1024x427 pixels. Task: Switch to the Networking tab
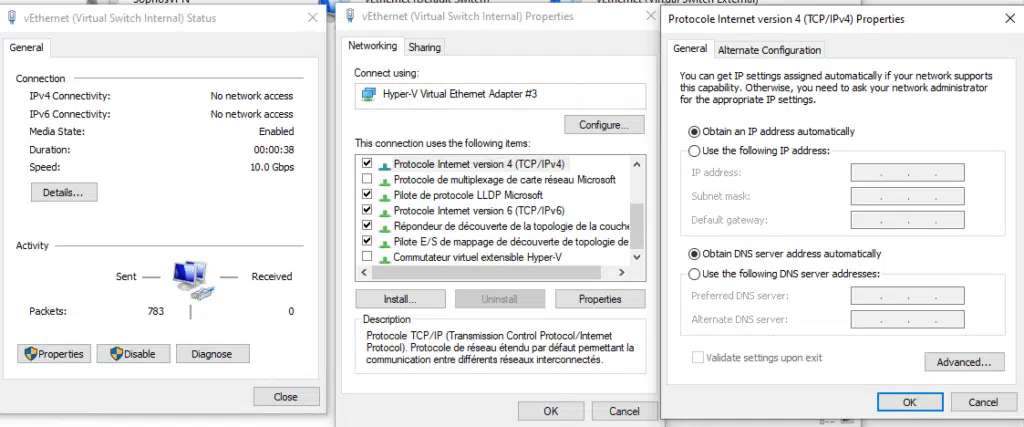click(372, 46)
